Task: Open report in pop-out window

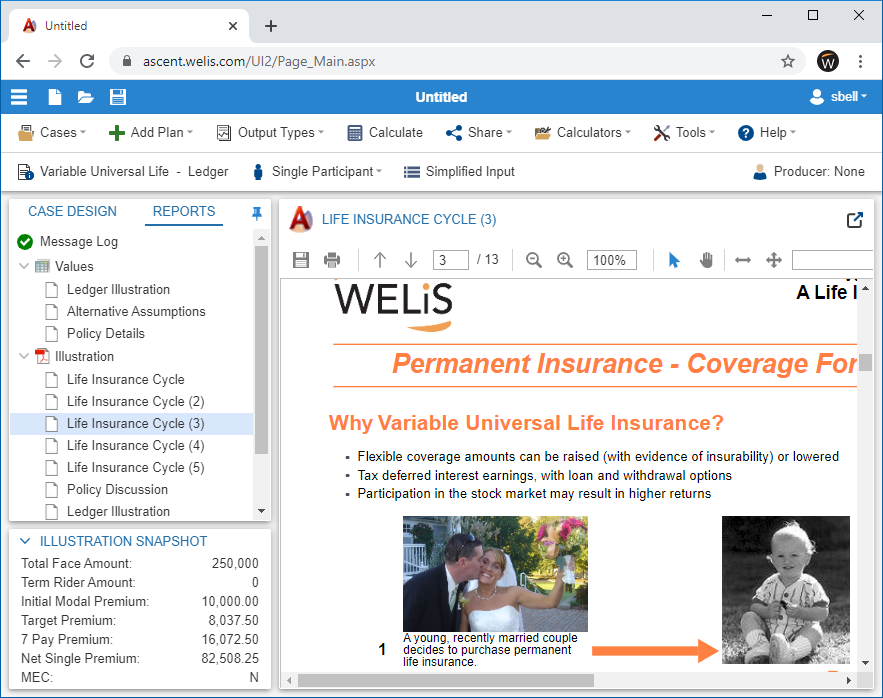Action: [854, 220]
